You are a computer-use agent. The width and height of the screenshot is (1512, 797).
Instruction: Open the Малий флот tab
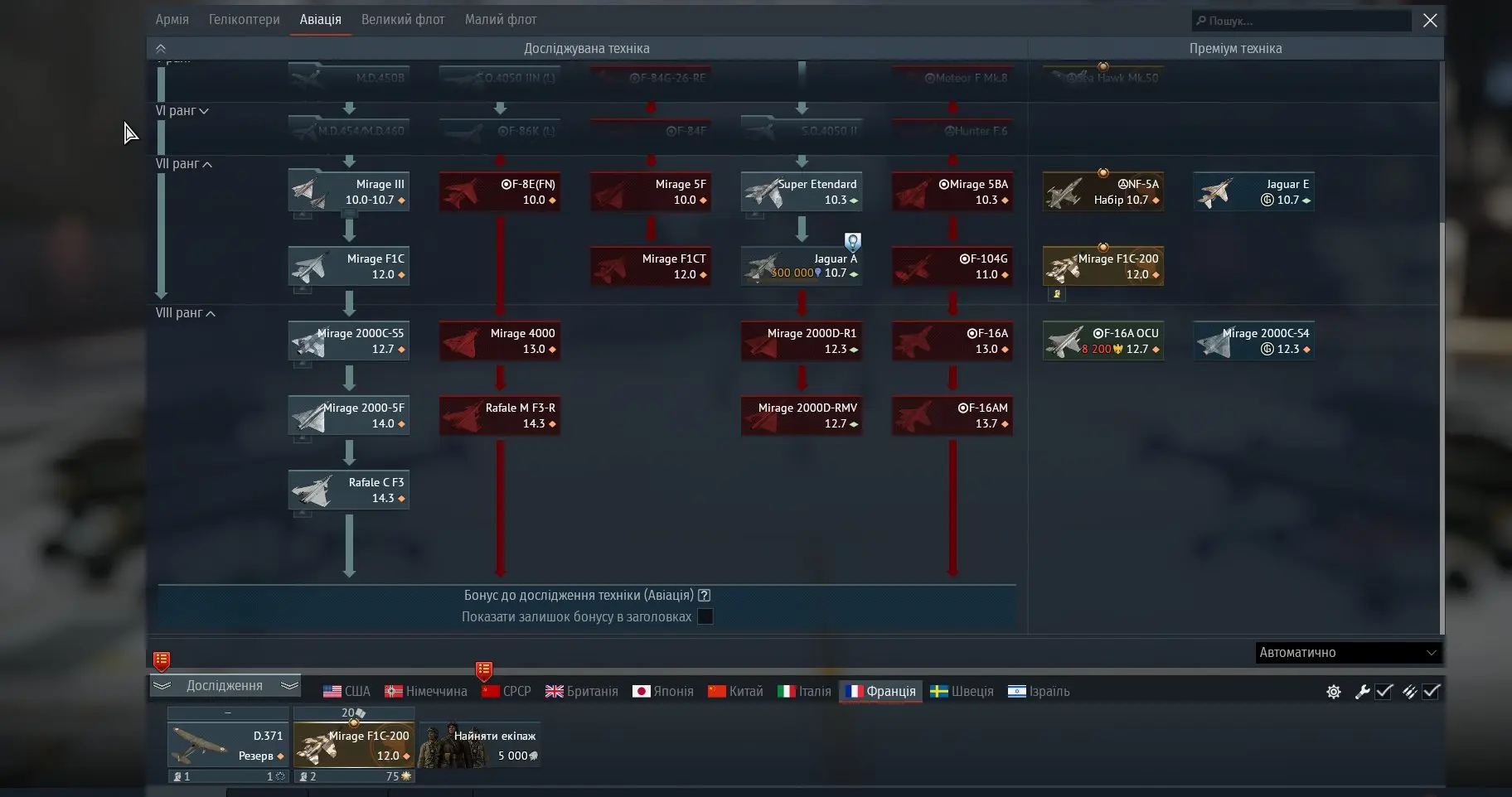point(501,19)
